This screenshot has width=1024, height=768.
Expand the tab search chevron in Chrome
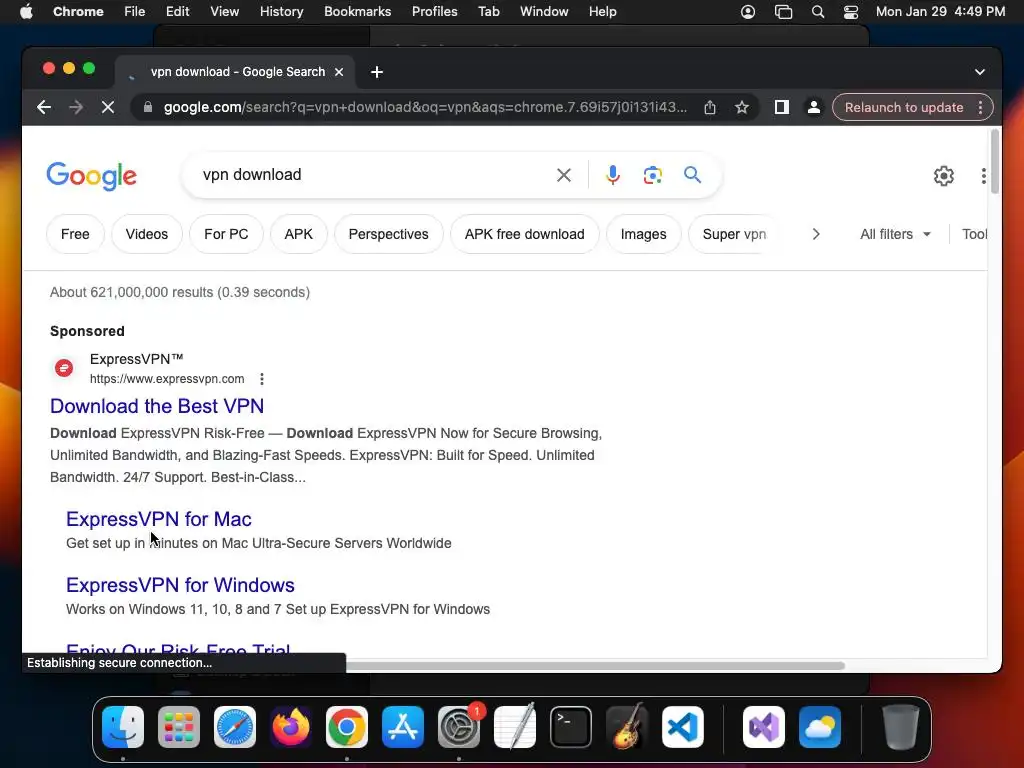coord(980,72)
